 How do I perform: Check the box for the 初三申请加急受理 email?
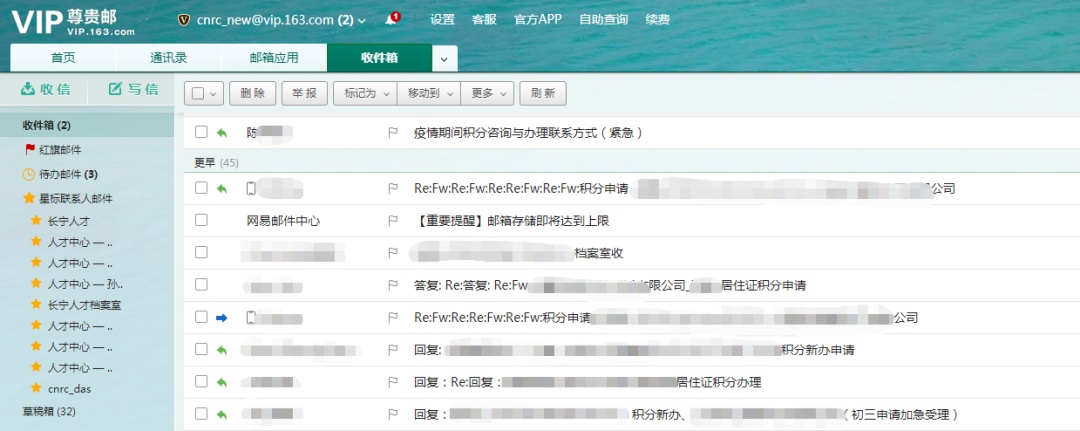pyautogui.click(x=201, y=414)
